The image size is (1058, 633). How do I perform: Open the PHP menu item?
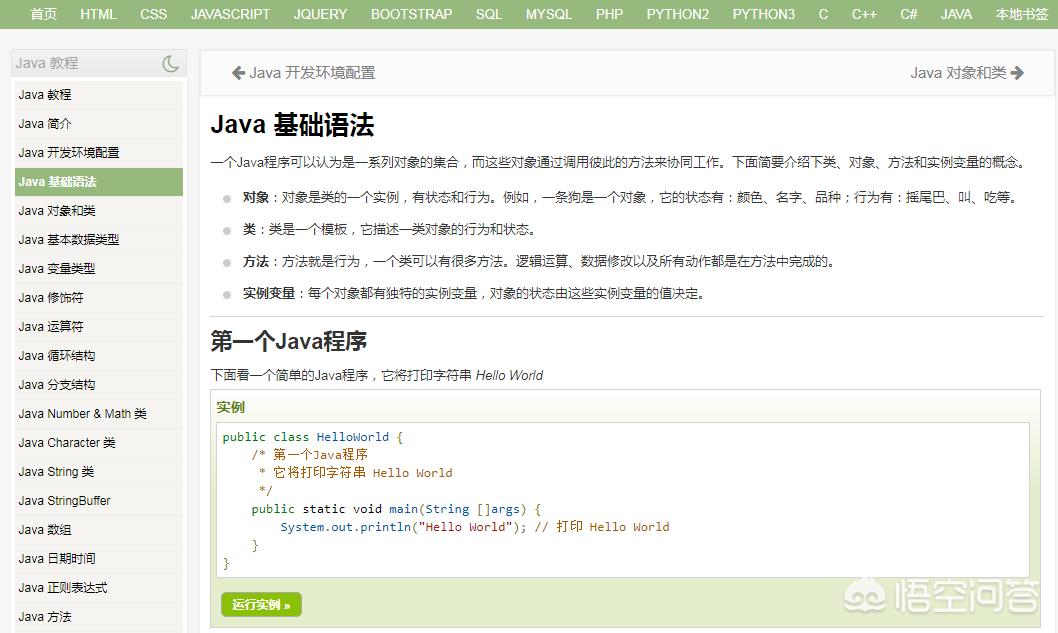pos(609,14)
